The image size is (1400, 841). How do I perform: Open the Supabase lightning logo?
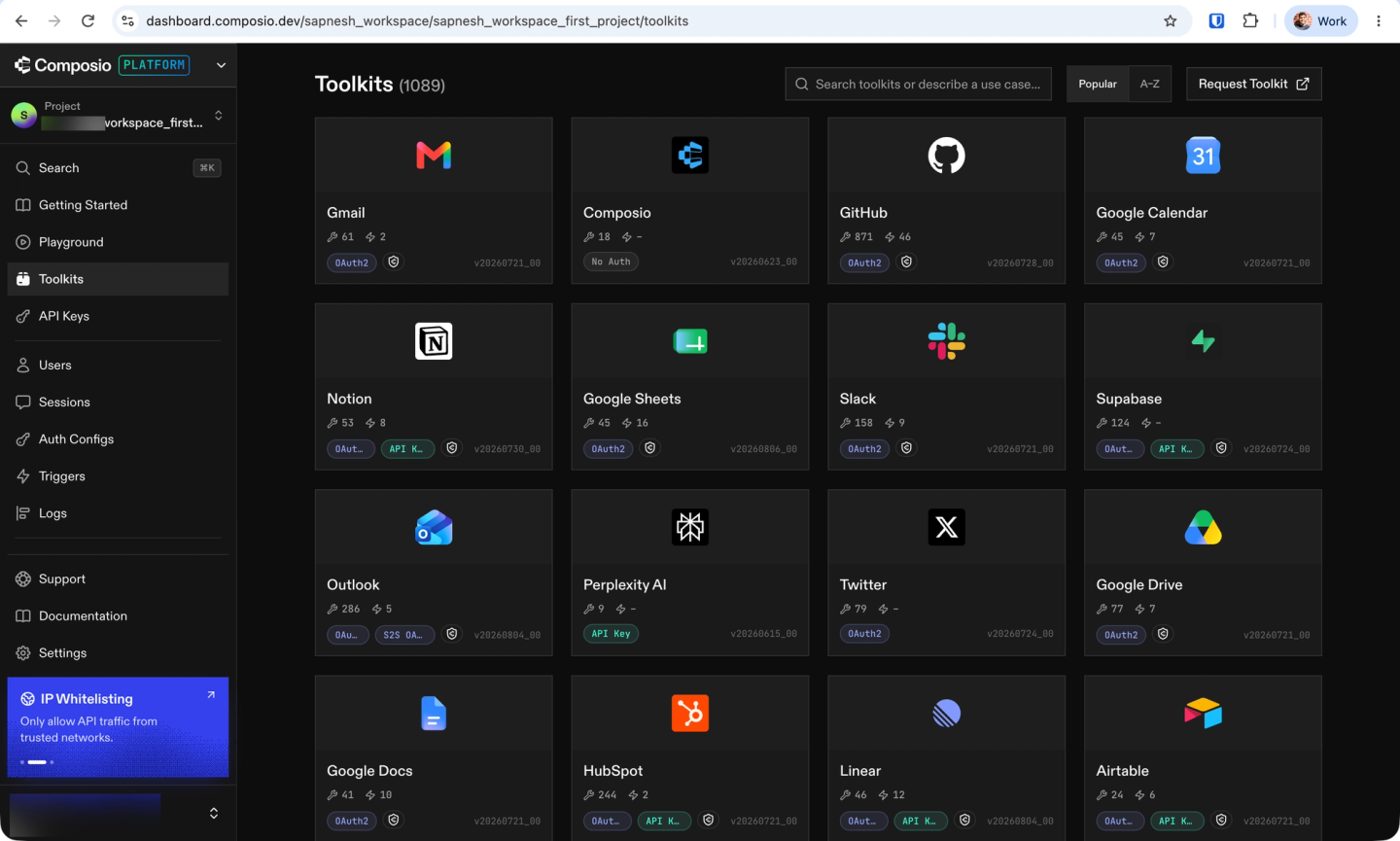point(1203,341)
